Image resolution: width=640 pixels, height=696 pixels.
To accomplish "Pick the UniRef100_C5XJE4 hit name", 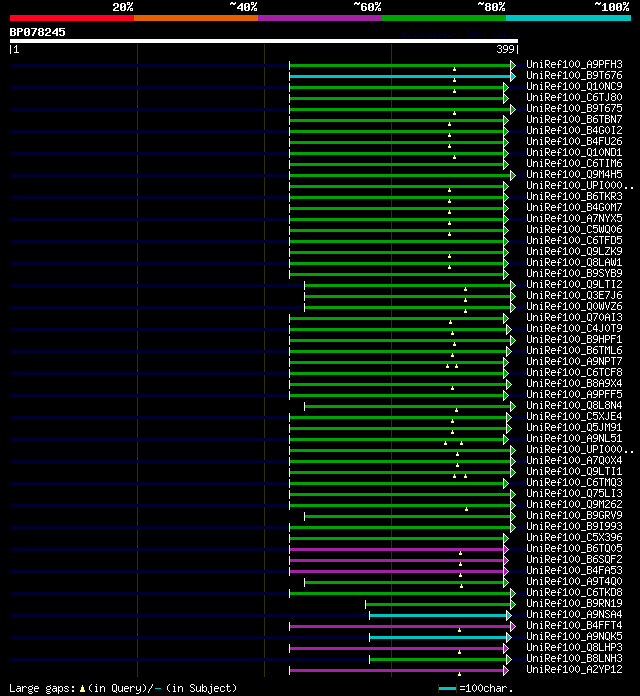I will click(574, 416).
